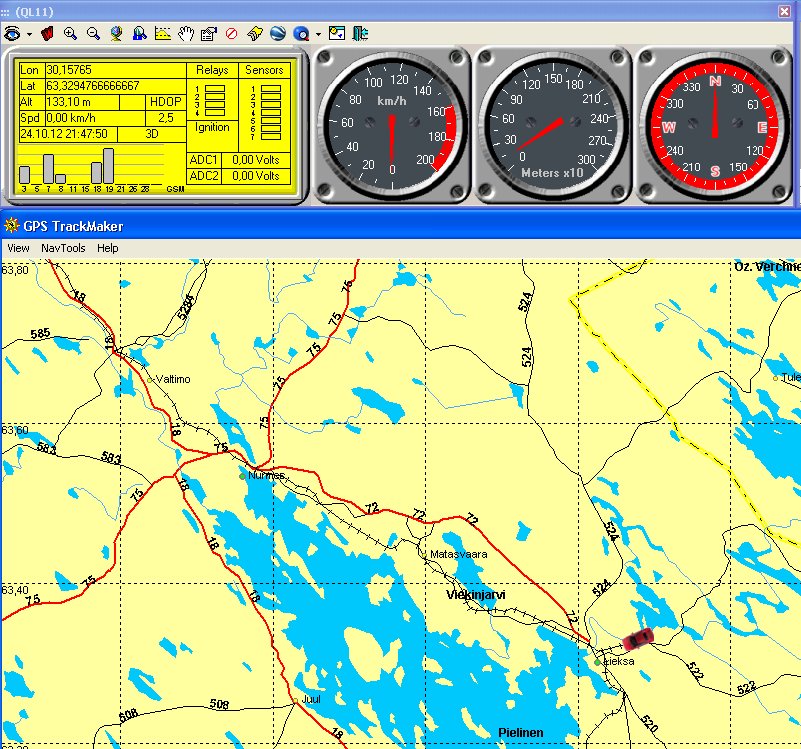The width and height of the screenshot is (801, 749).
Task: Toggle Relay 1 indicator box
Action: (x=214, y=88)
